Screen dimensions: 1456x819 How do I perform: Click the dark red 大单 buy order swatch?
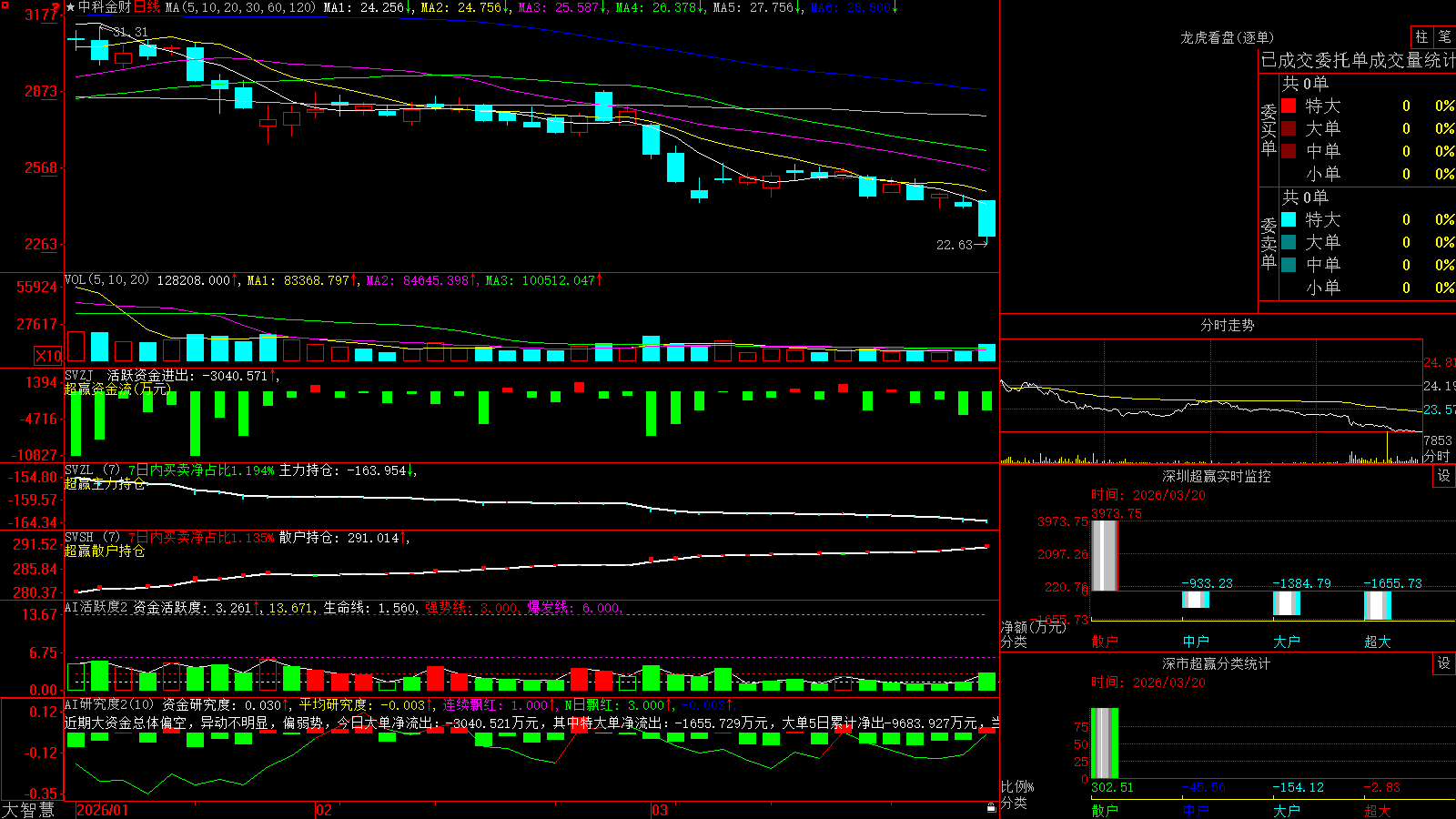point(1289,128)
